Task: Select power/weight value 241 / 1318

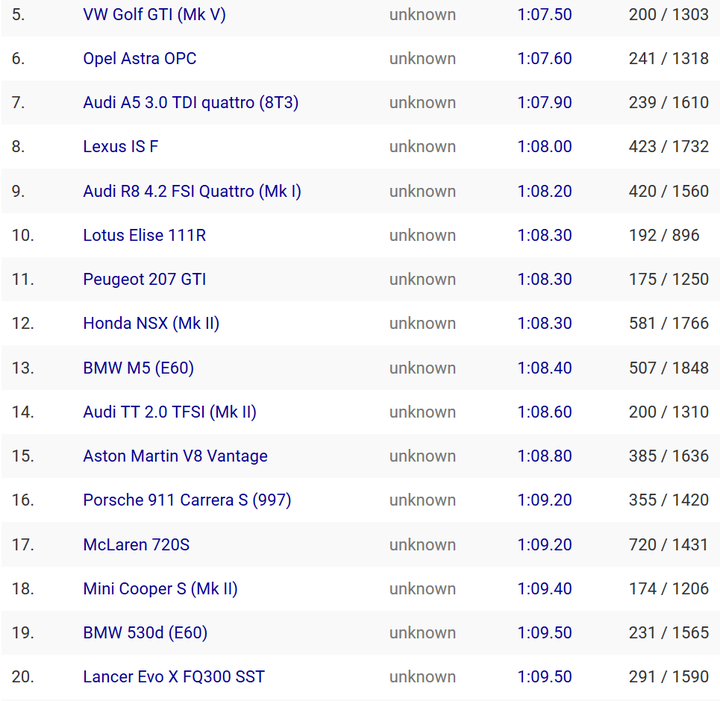Action: [x=669, y=59]
